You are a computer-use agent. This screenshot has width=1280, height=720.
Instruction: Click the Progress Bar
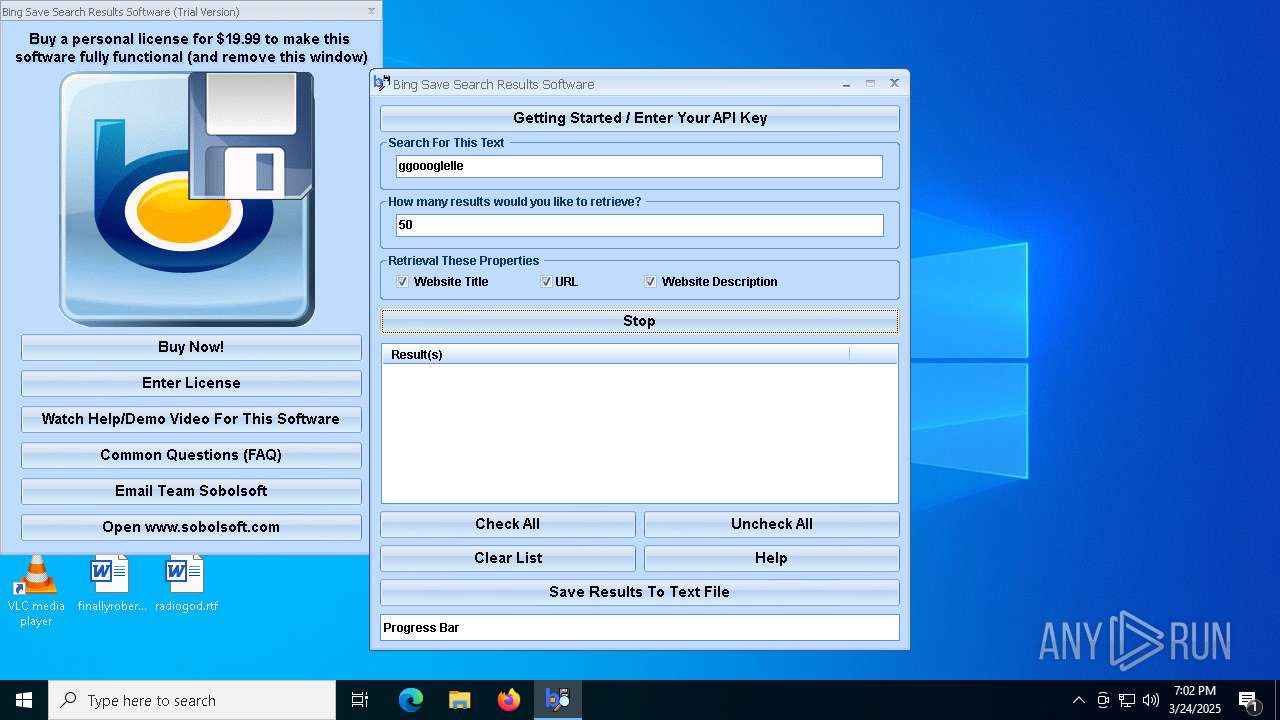(640, 628)
